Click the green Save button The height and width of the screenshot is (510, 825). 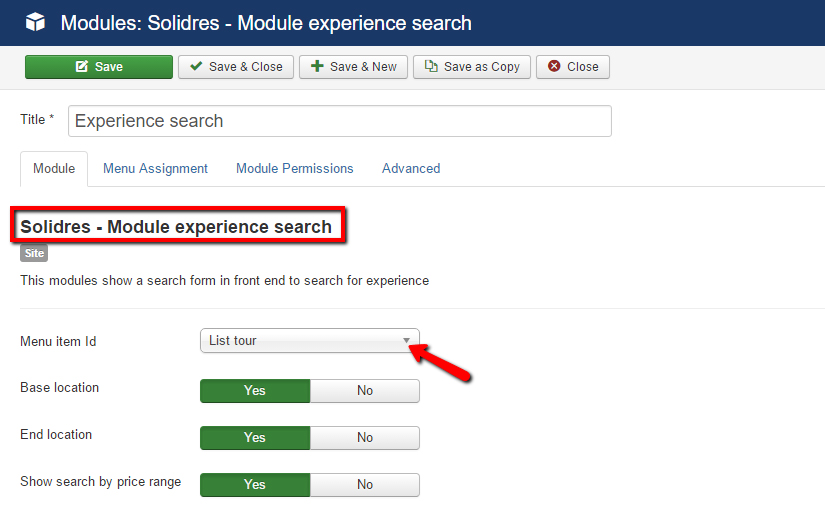99,67
